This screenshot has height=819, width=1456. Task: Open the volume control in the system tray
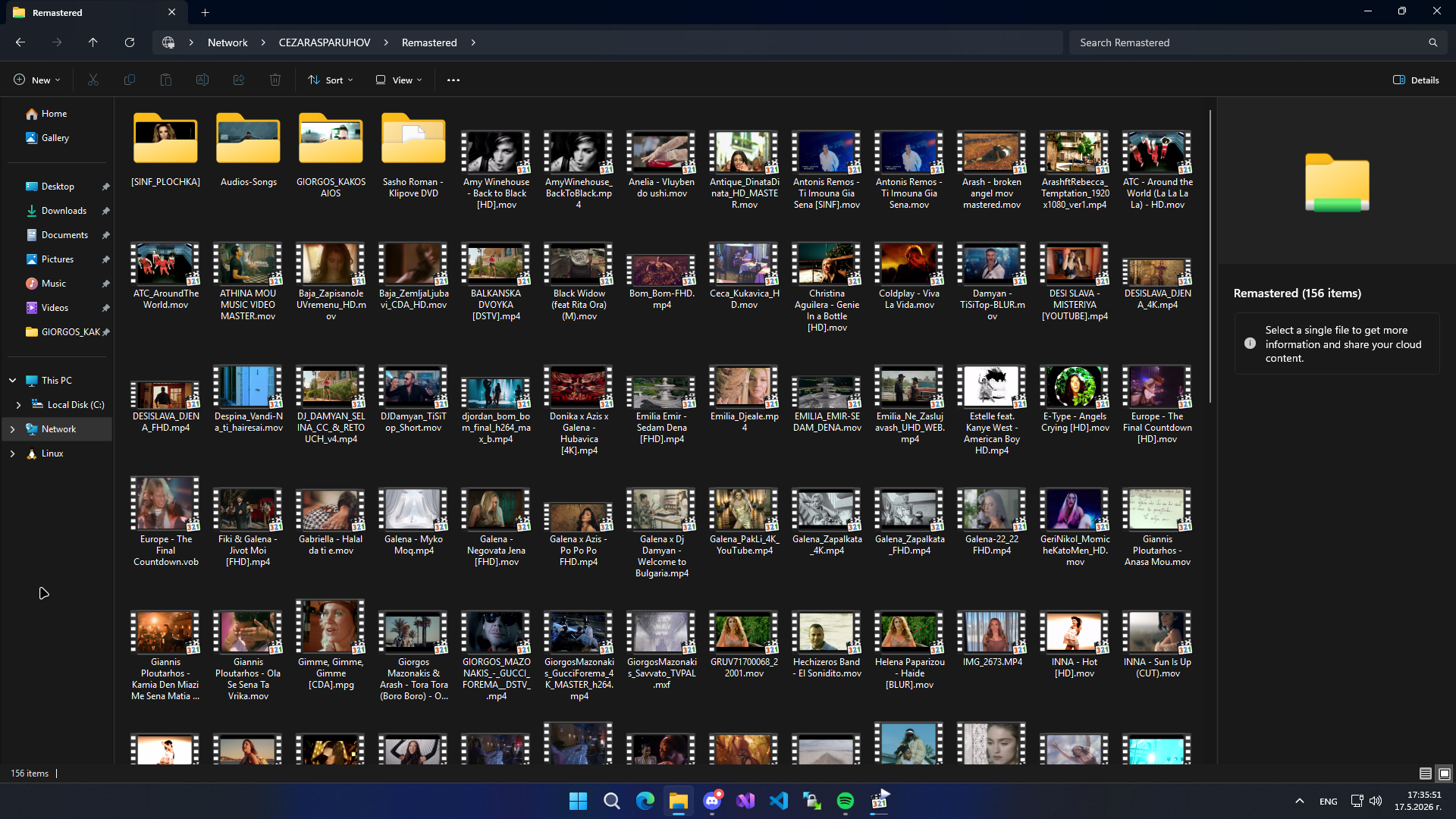[1376, 801]
